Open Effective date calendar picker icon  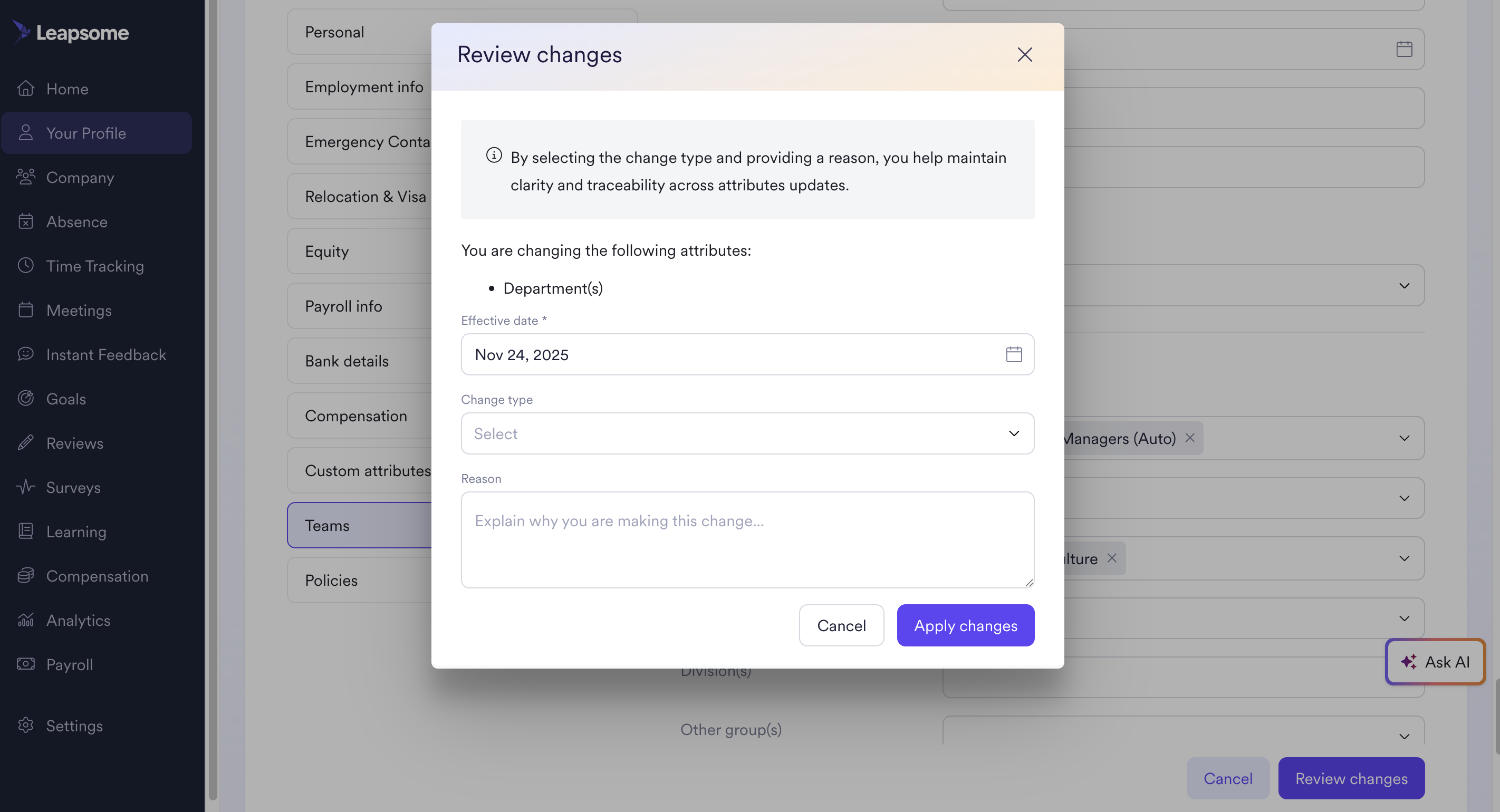click(x=1013, y=354)
